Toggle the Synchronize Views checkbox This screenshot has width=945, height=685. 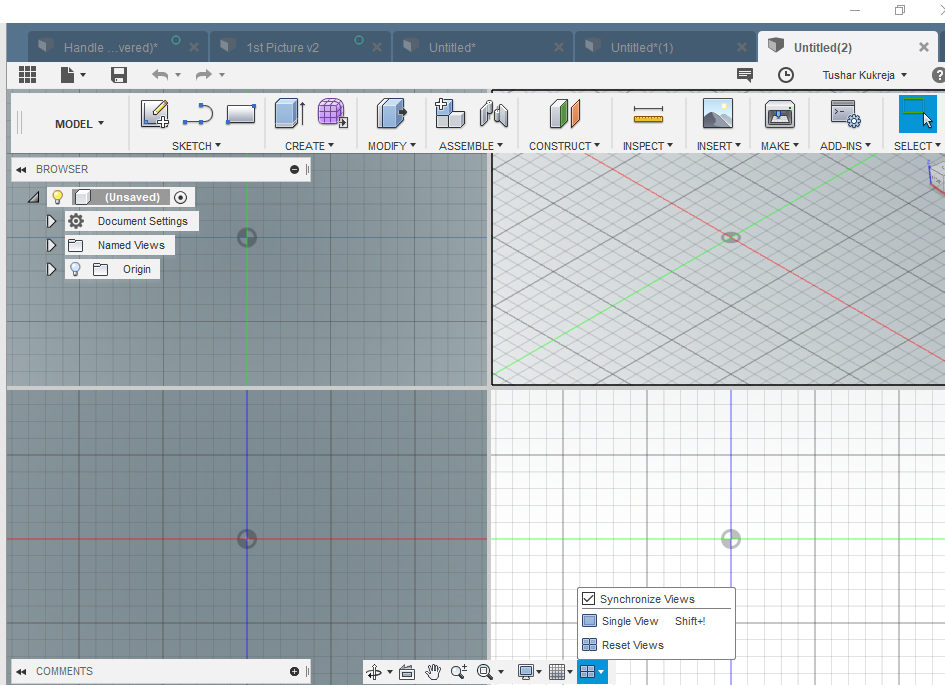pyautogui.click(x=588, y=599)
